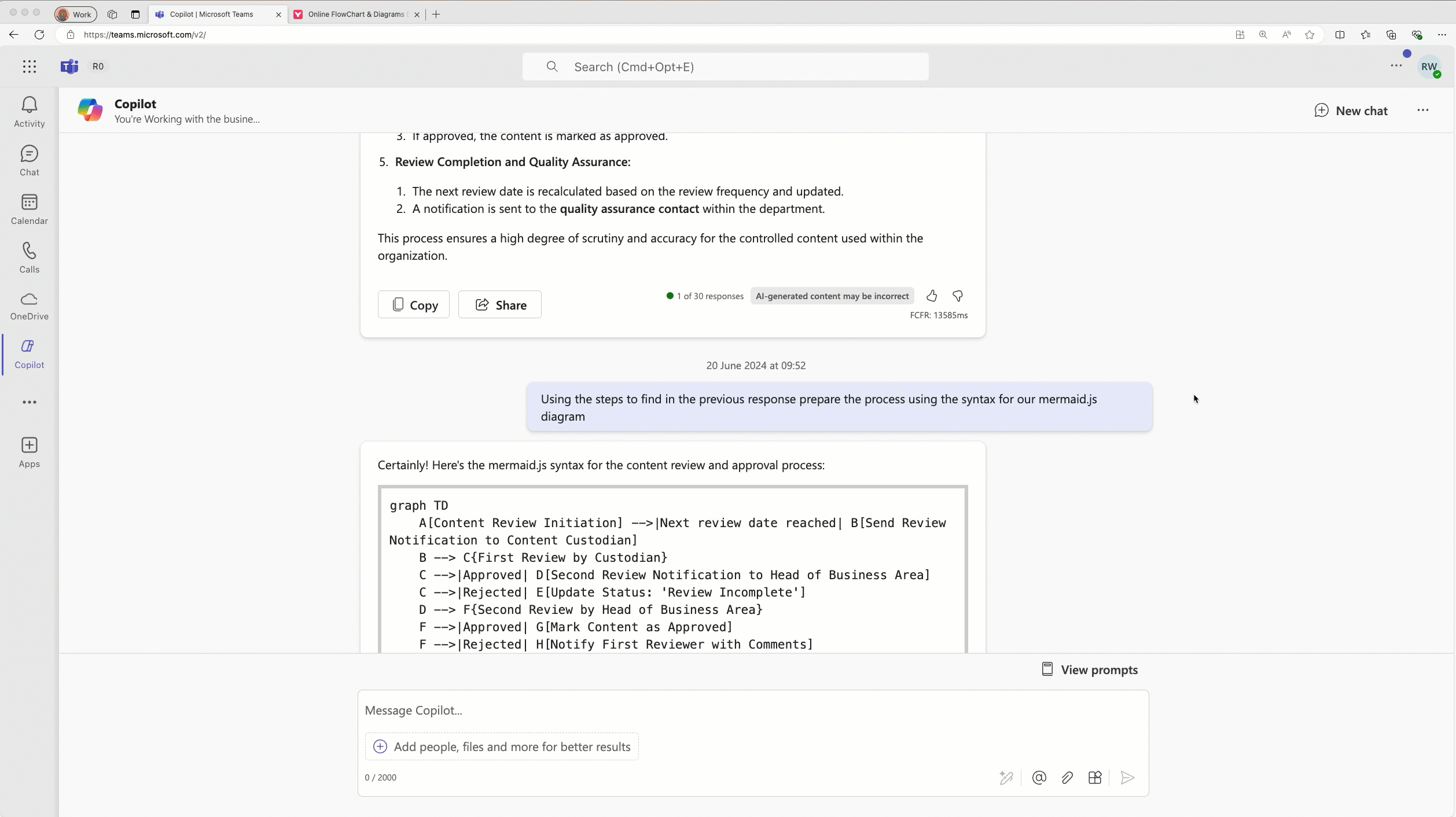The width and height of the screenshot is (1456, 817).
Task: Click Add people, files and more button
Action: [x=502, y=746]
